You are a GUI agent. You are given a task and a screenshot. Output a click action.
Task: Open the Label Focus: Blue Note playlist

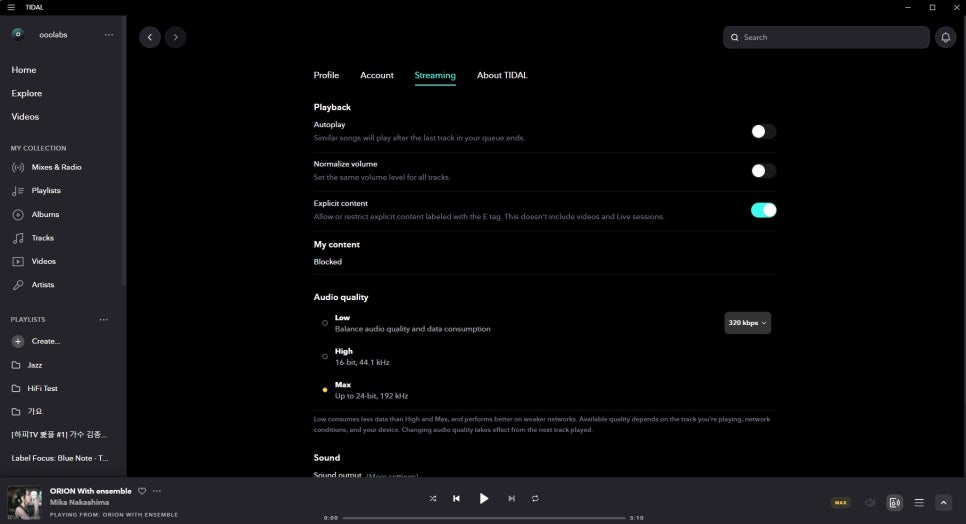pos(59,458)
